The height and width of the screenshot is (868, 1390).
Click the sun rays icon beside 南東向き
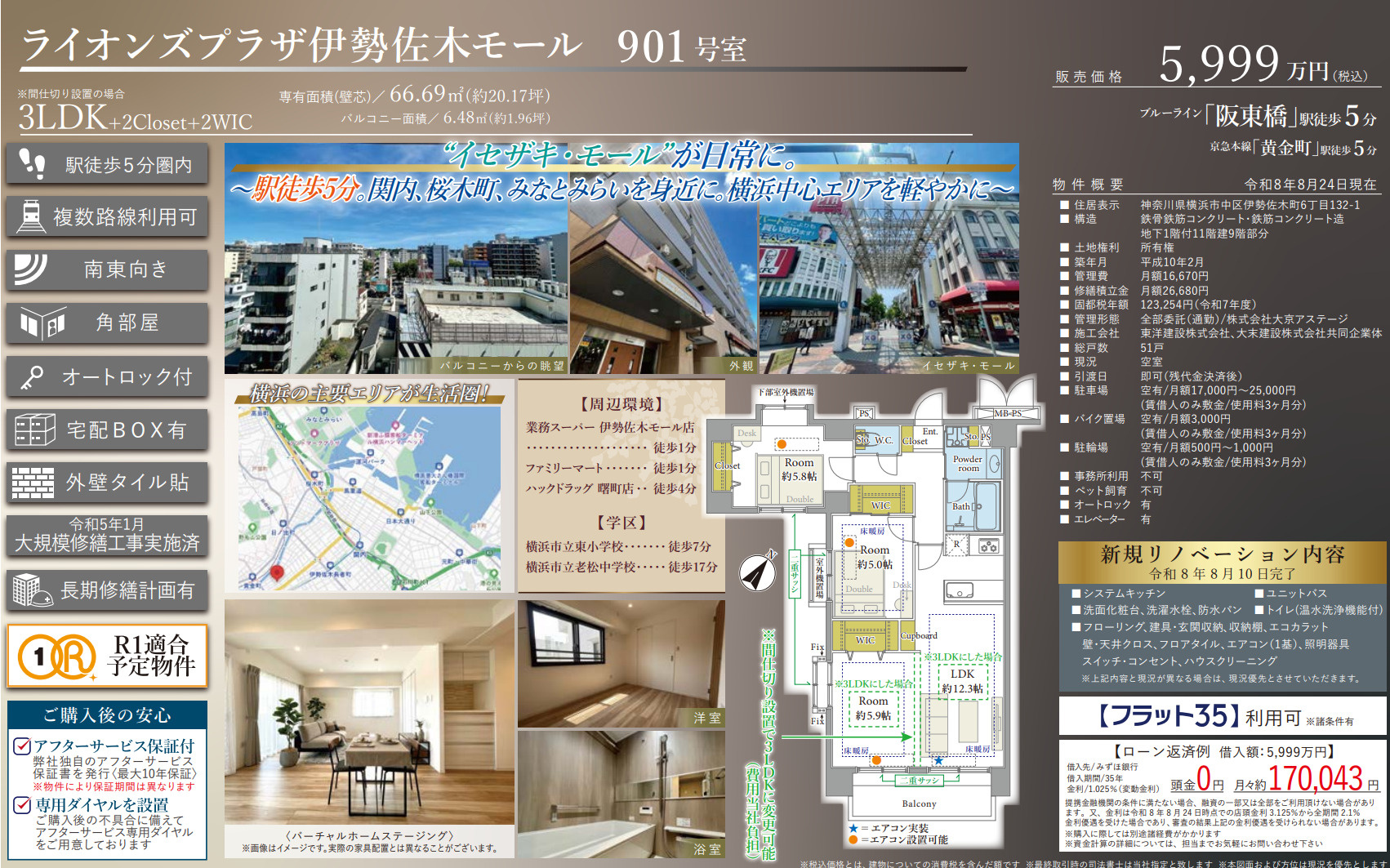30,269
